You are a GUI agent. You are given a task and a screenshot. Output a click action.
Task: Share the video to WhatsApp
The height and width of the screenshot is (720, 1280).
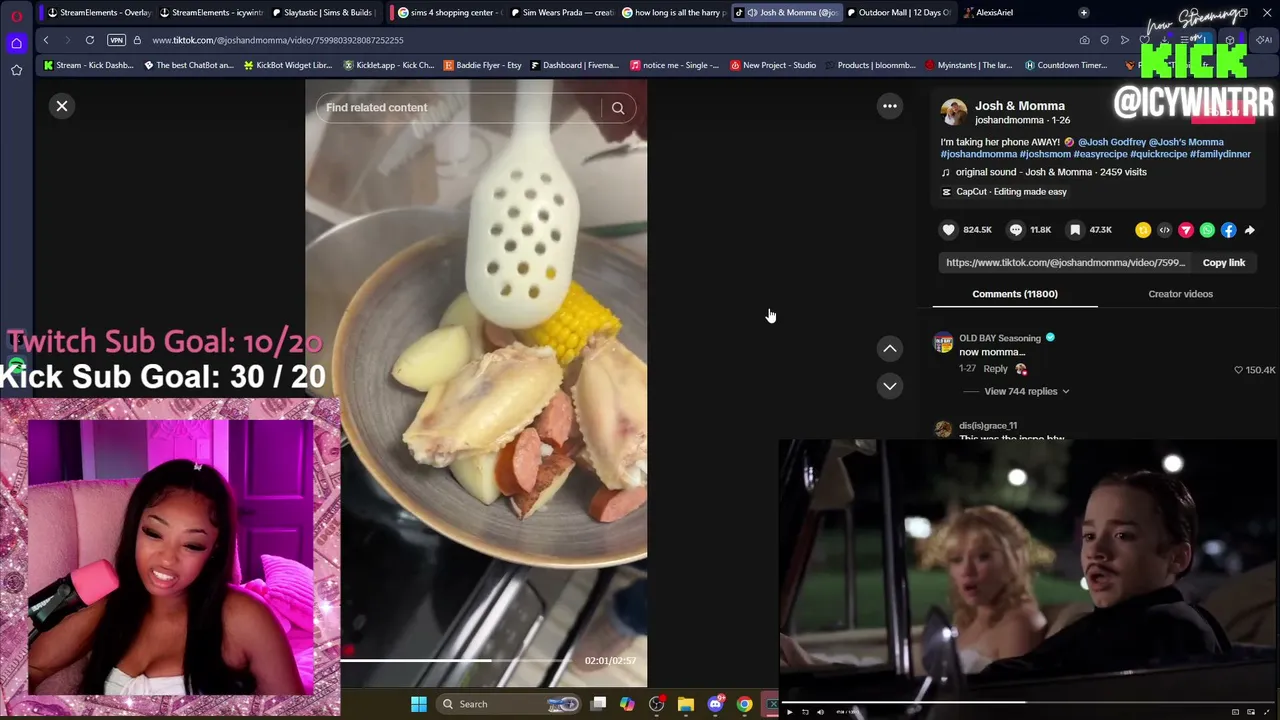tap(1207, 230)
